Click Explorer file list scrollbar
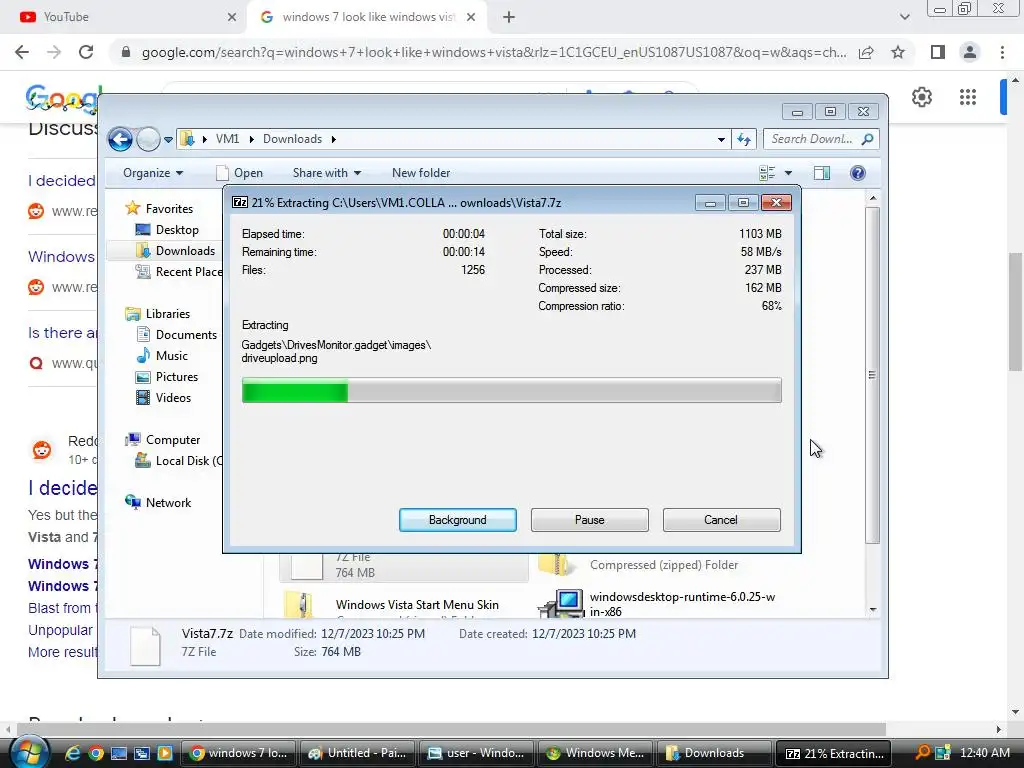1024x768 pixels. click(872, 376)
